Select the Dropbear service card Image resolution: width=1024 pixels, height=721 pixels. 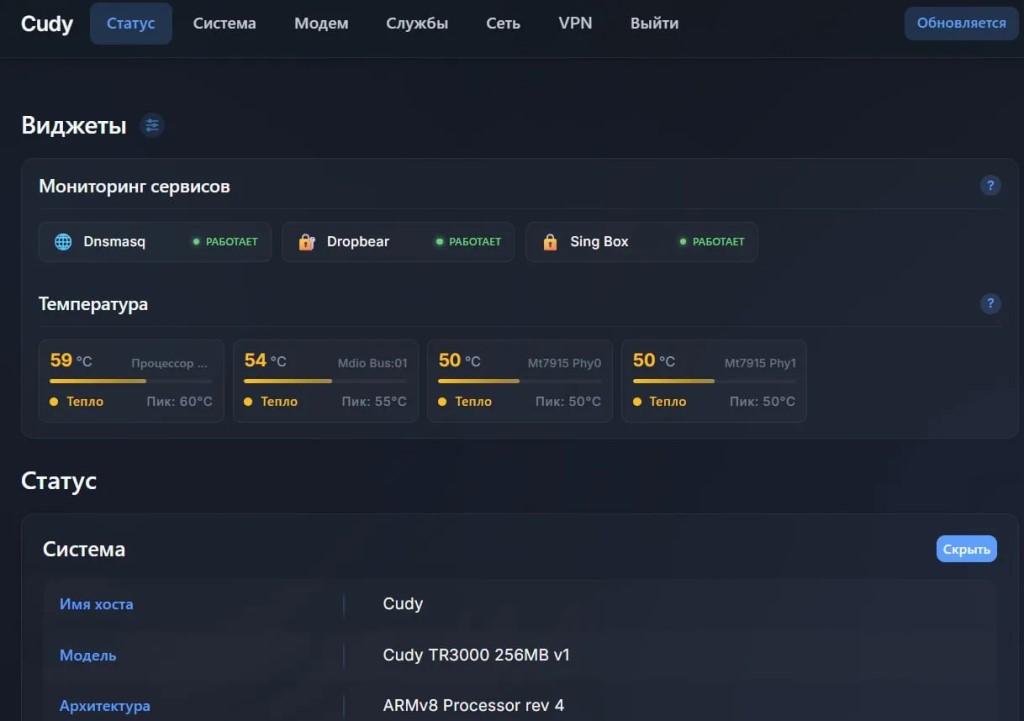(x=398, y=242)
